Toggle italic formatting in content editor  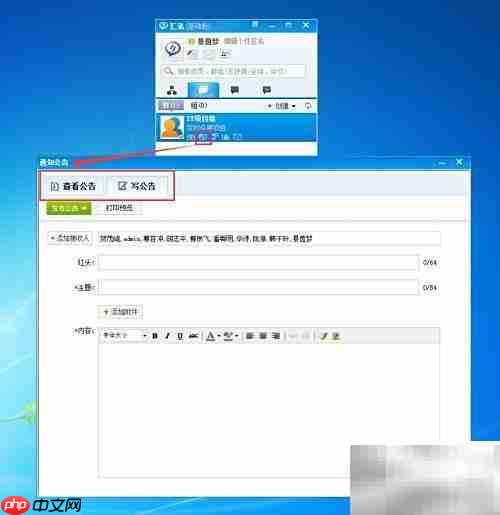pyautogui.click(x=168, y=336)
